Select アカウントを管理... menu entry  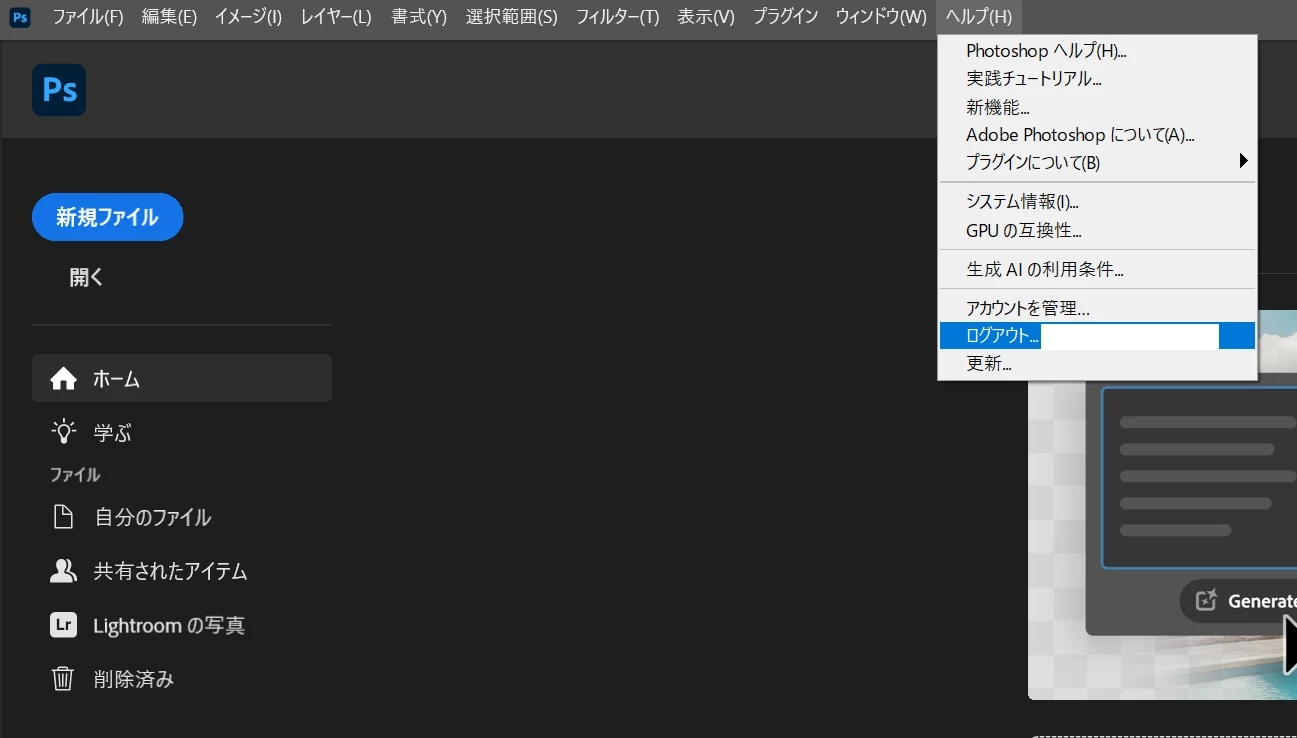(1097, 308)
